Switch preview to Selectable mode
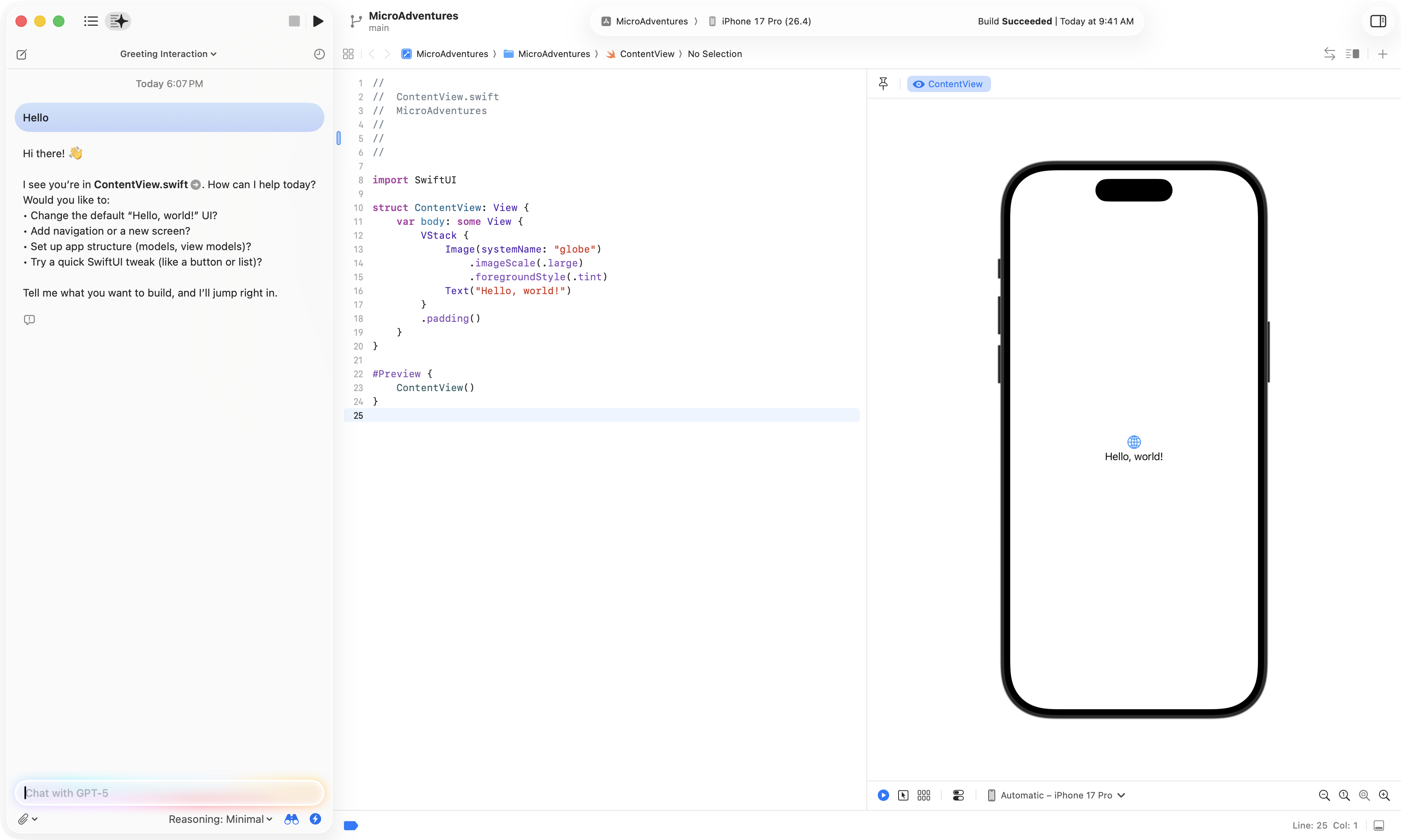The width and height of the screenshot is (1401, 840). [903, 795]
